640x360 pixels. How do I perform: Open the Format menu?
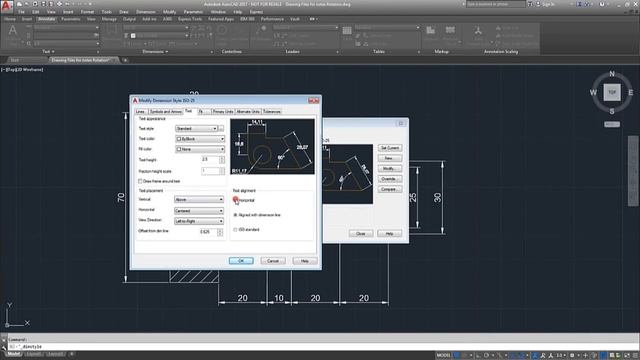click(x=87, y=12)
